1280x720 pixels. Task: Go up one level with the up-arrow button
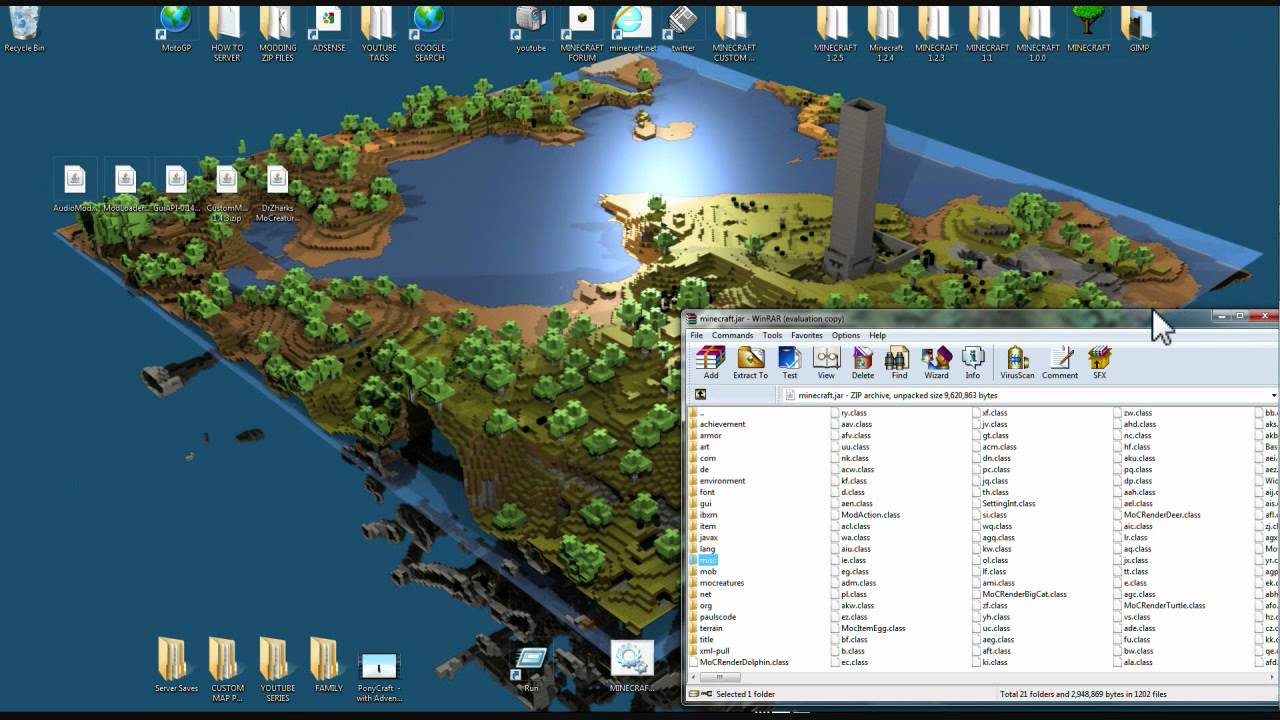point(700,395)
